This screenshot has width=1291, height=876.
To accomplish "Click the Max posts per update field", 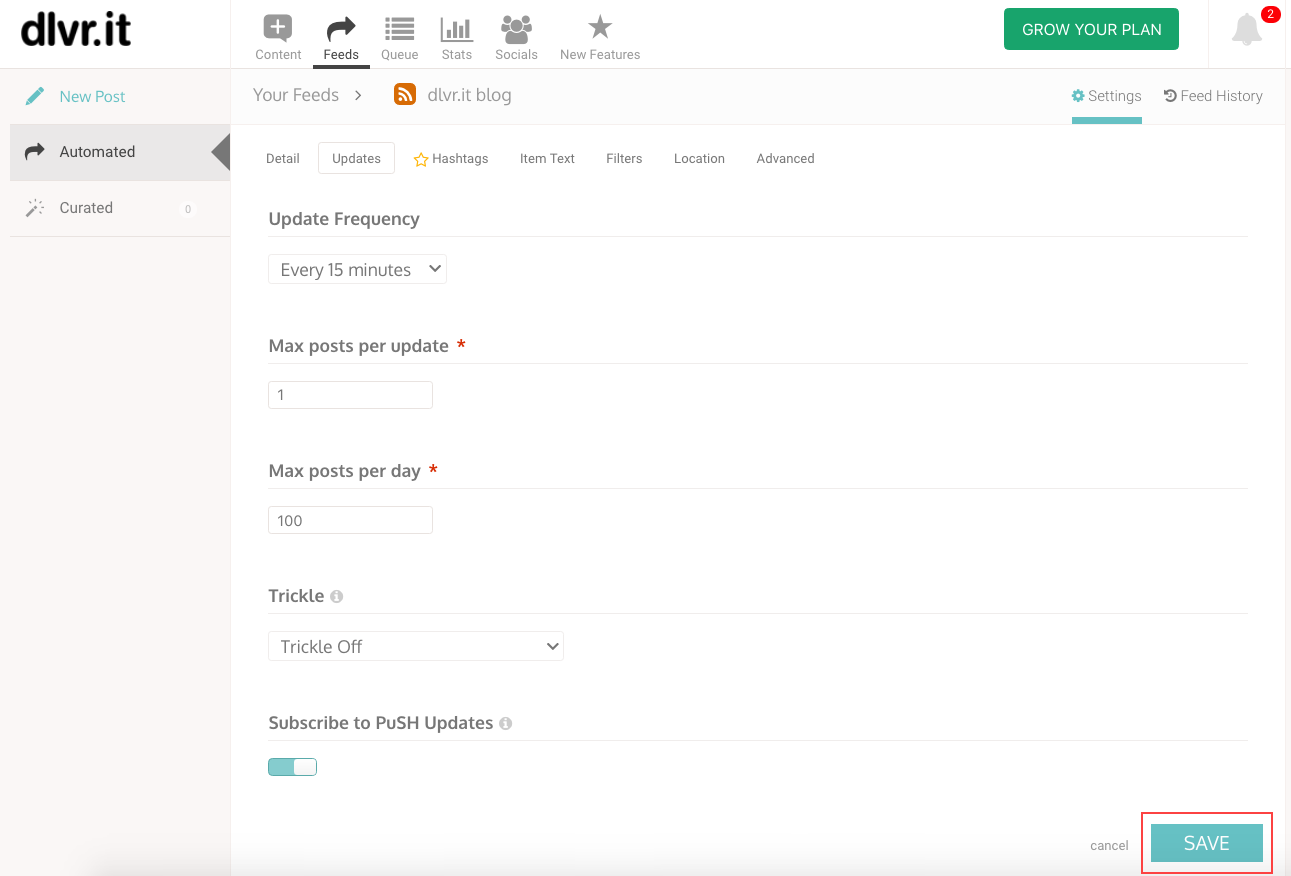I will (350, 395).
